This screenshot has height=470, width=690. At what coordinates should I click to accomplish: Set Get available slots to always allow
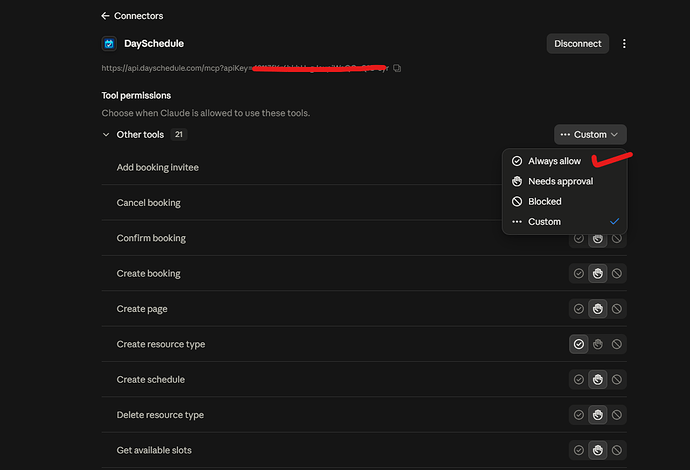click(579, 450)
